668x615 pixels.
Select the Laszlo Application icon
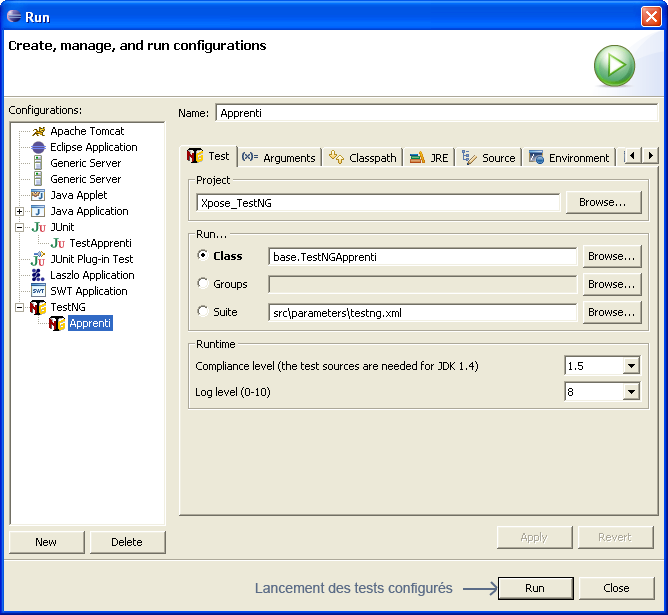[38, 275]
